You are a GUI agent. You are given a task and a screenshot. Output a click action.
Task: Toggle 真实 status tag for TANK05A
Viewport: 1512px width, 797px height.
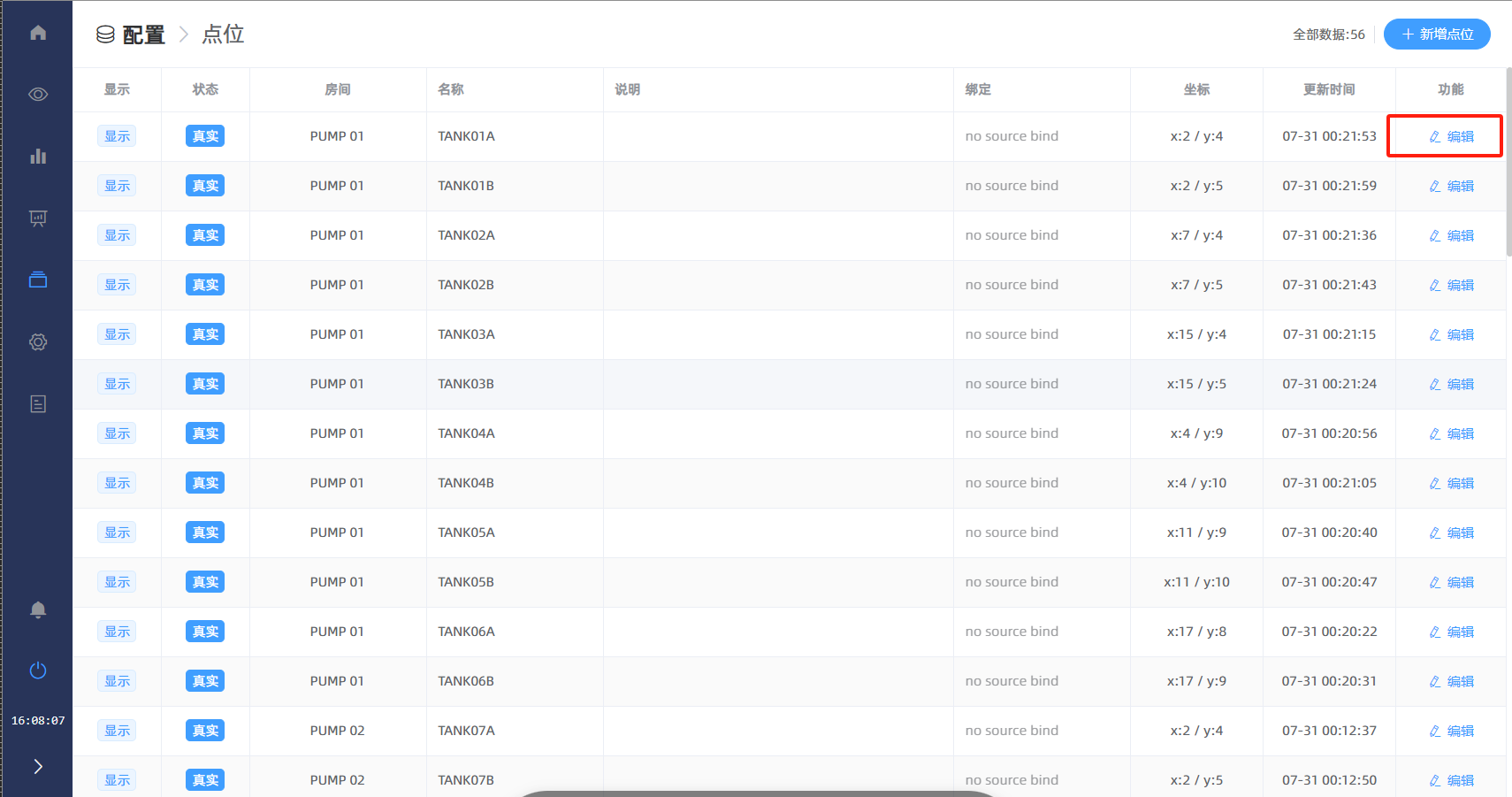205,533
